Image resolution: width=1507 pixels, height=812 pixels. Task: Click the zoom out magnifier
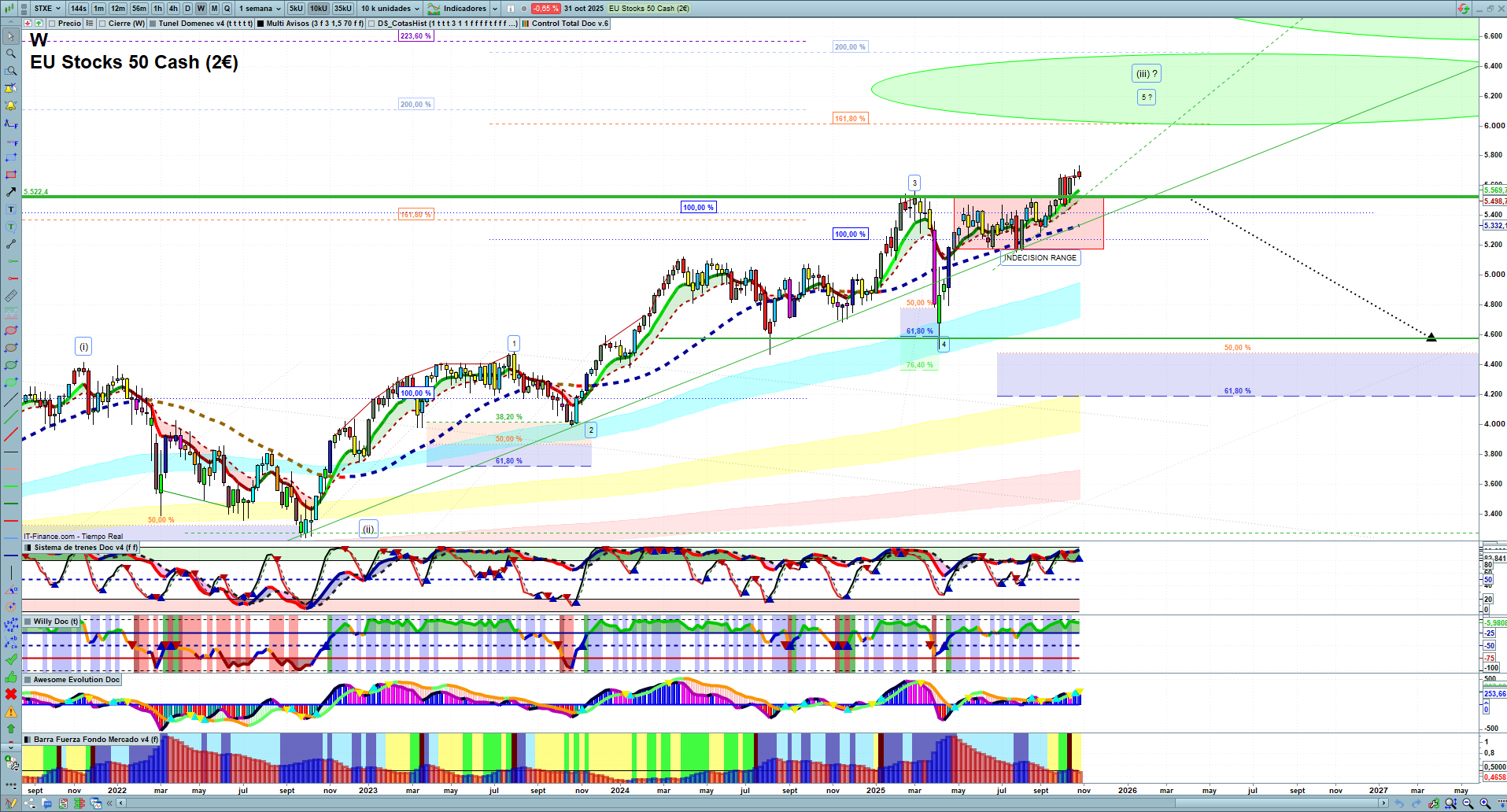pyautogui.click(x=1468, y=803)
